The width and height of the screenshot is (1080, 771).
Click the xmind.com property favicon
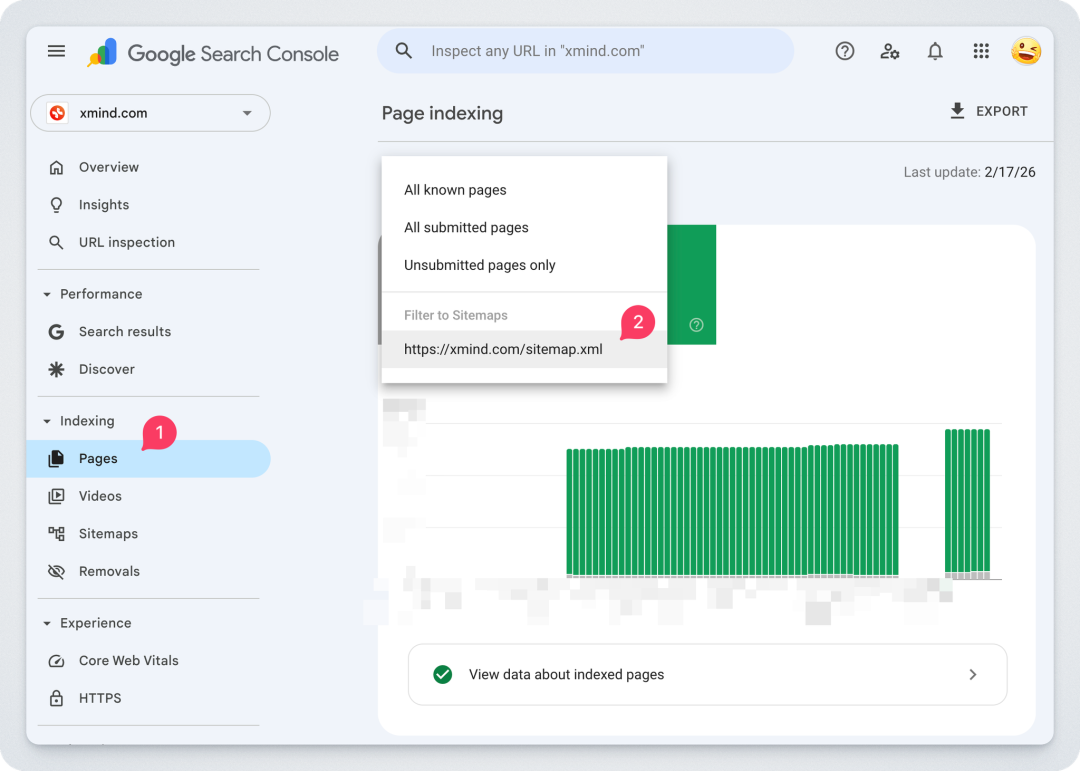click(58, 113)
